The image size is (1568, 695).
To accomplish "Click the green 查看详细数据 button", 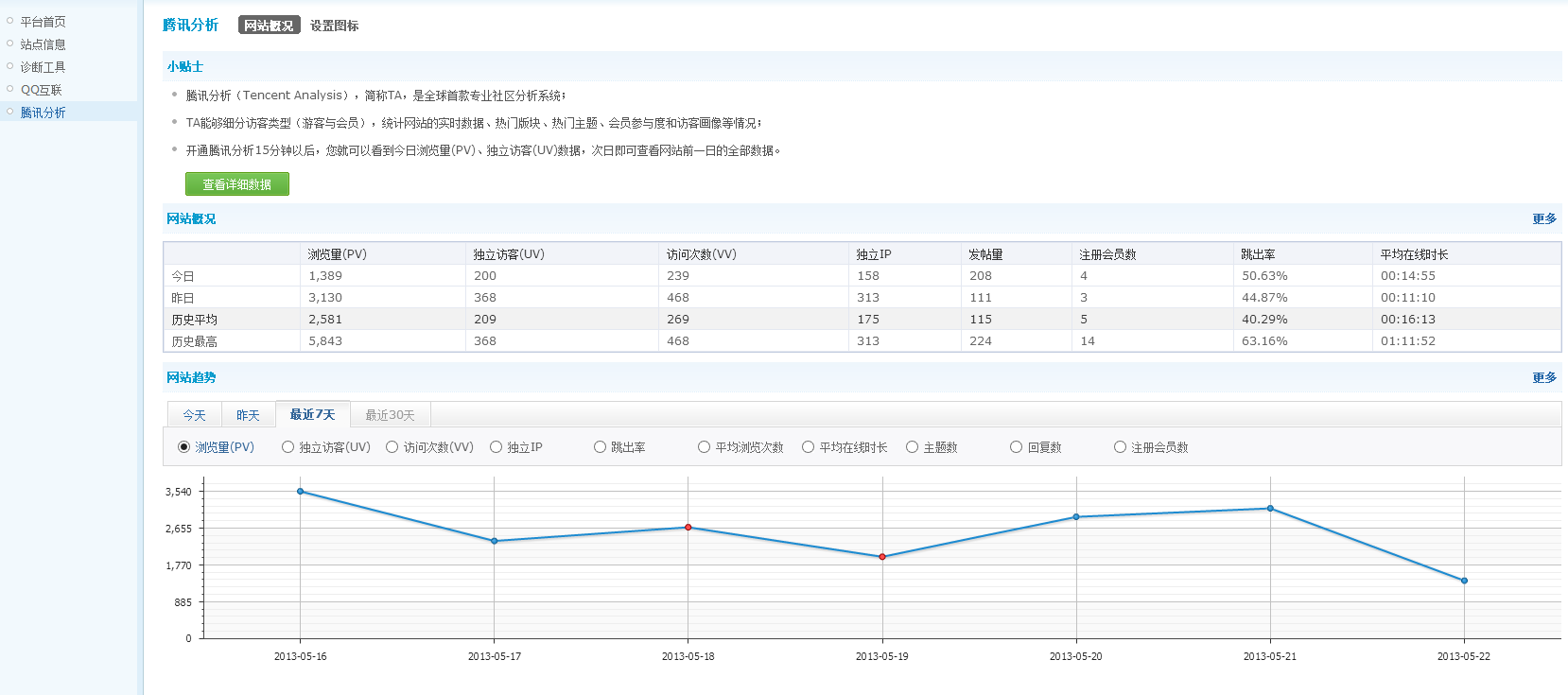I will coord(236,184).
